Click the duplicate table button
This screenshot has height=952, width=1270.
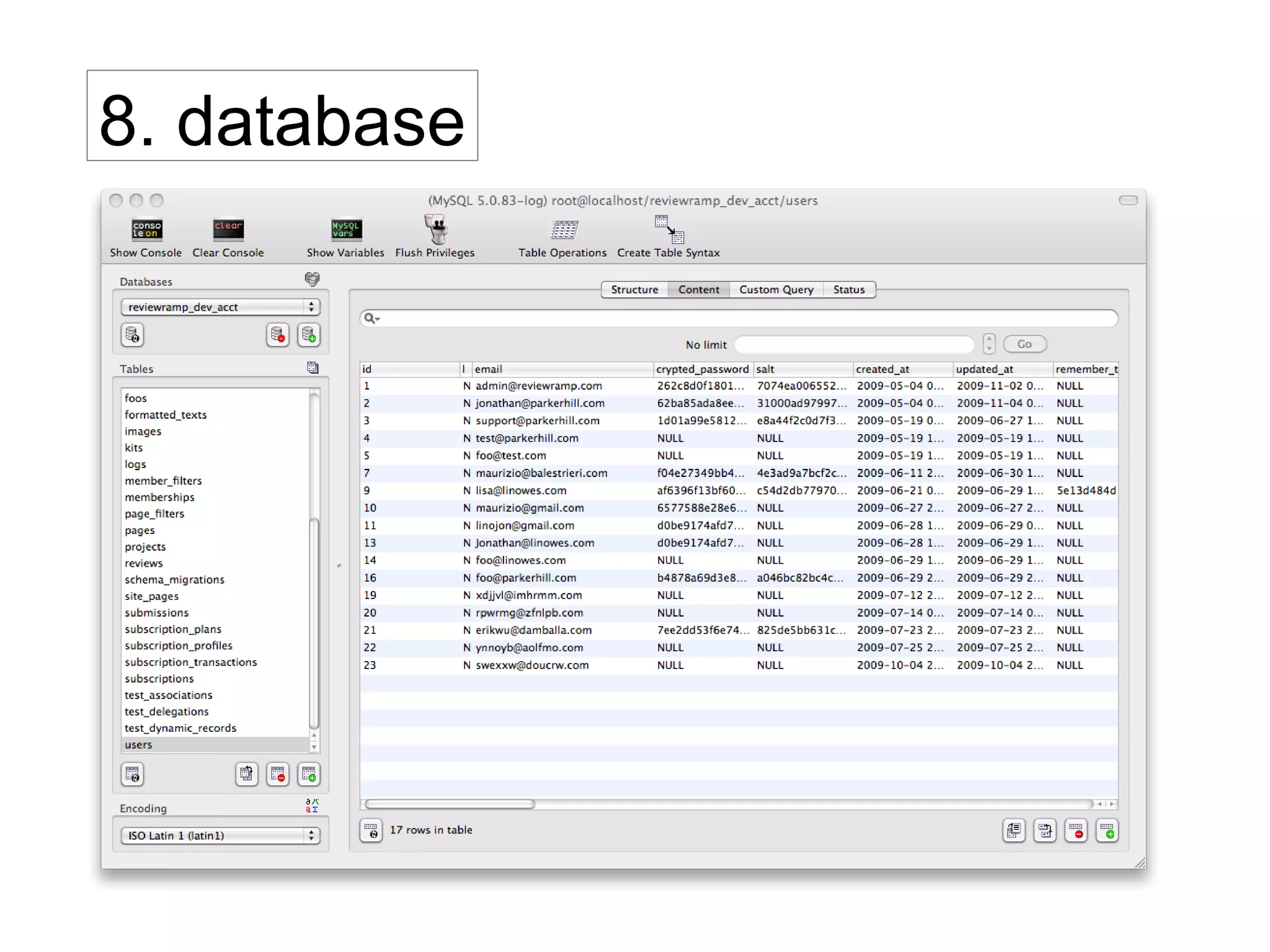coord(247,774)
